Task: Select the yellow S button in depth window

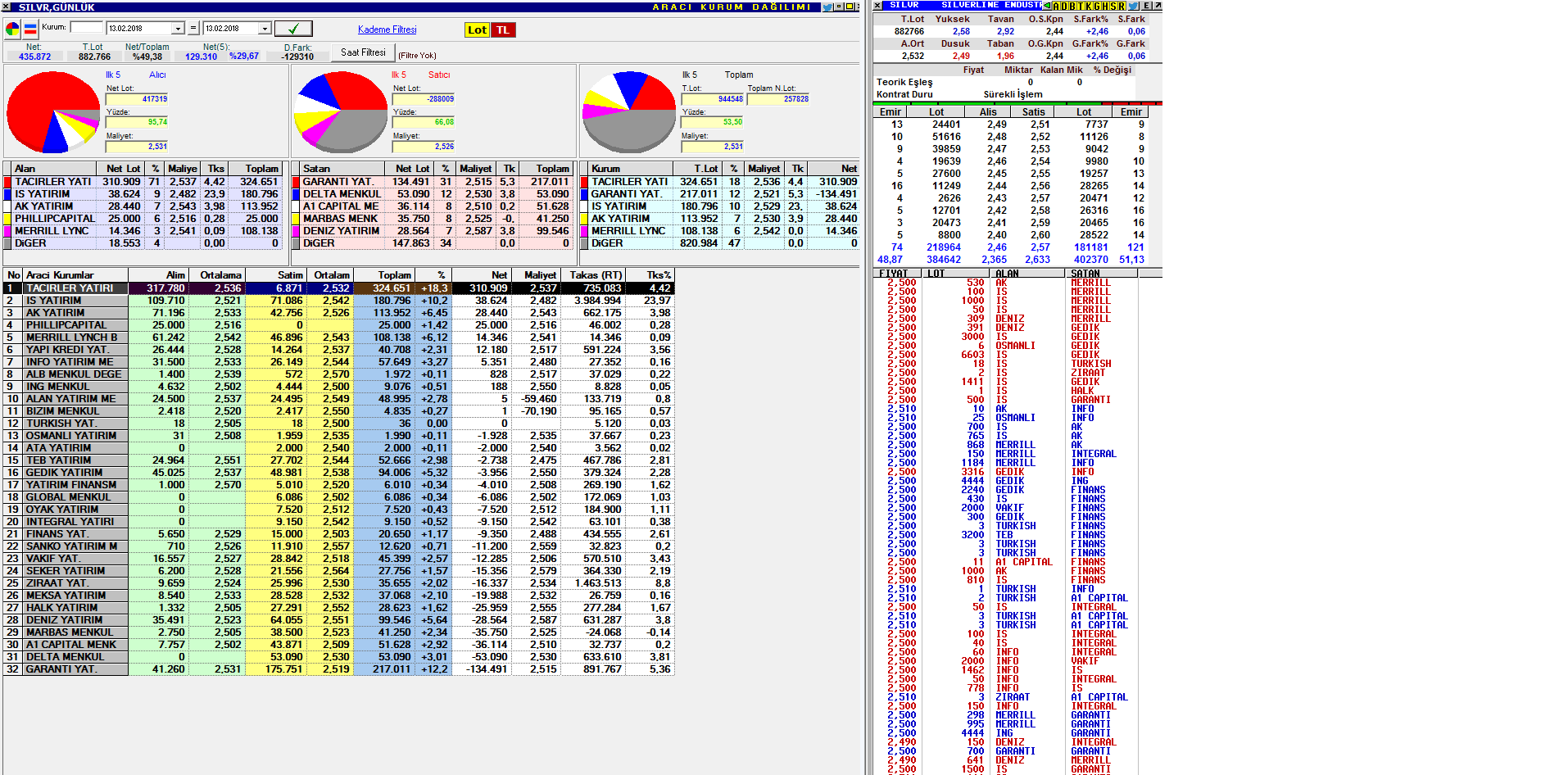Action: pos(1113,6)
